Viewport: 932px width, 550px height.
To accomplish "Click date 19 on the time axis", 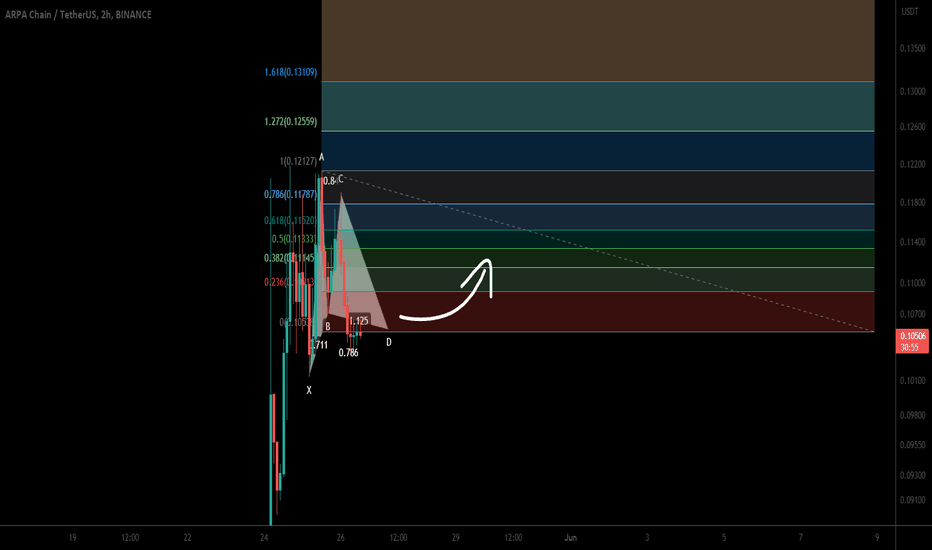I will click(72, 538).
